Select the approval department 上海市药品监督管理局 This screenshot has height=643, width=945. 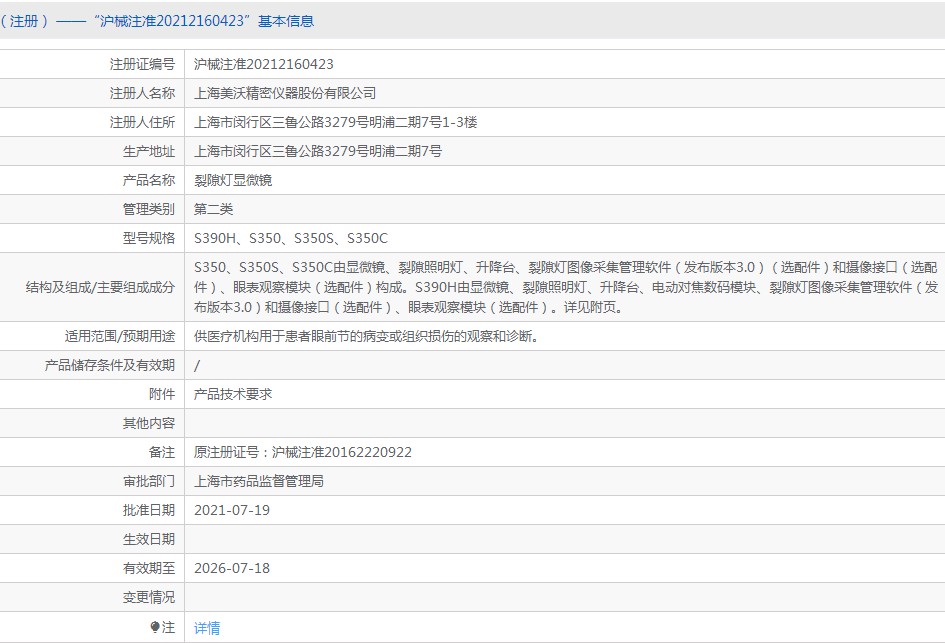259,481
